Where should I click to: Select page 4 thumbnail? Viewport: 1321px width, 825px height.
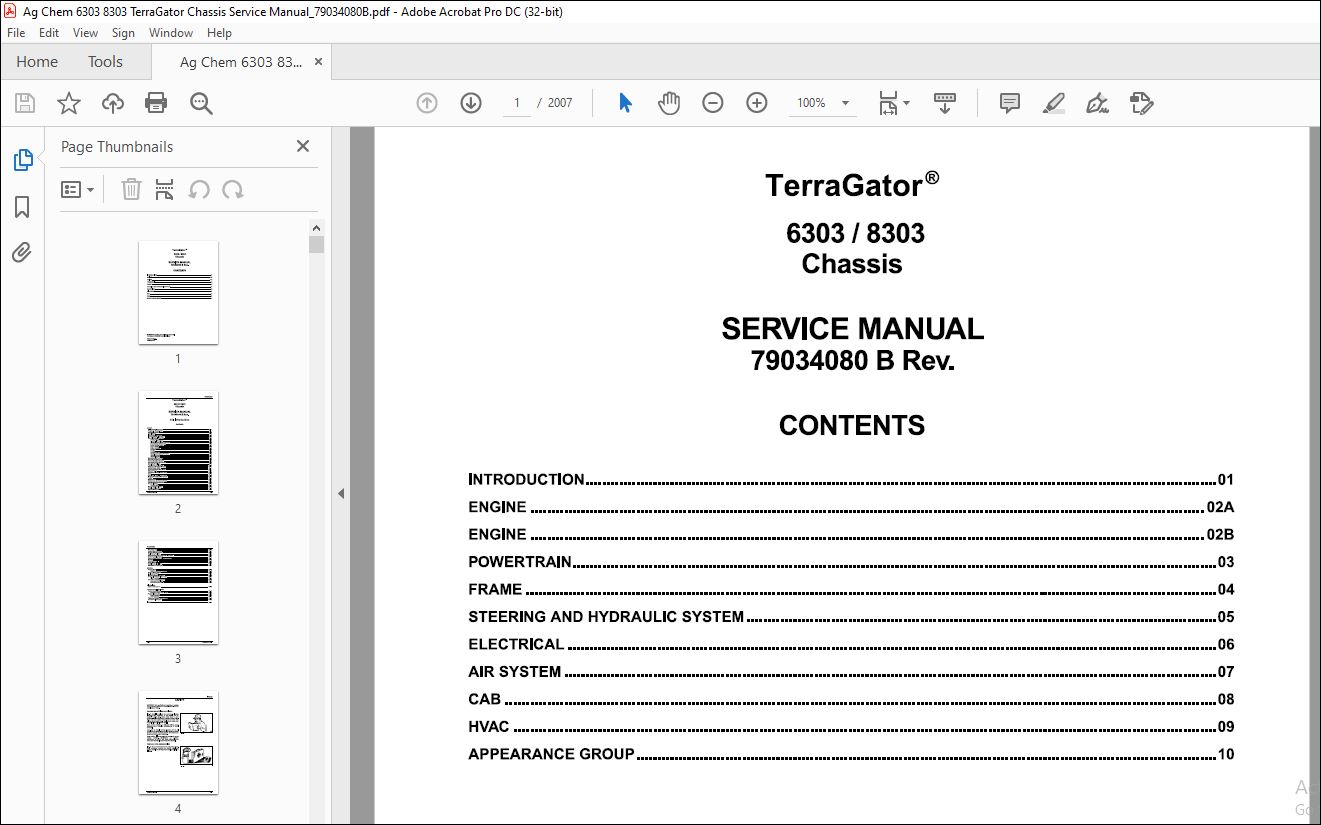(178, 742)
